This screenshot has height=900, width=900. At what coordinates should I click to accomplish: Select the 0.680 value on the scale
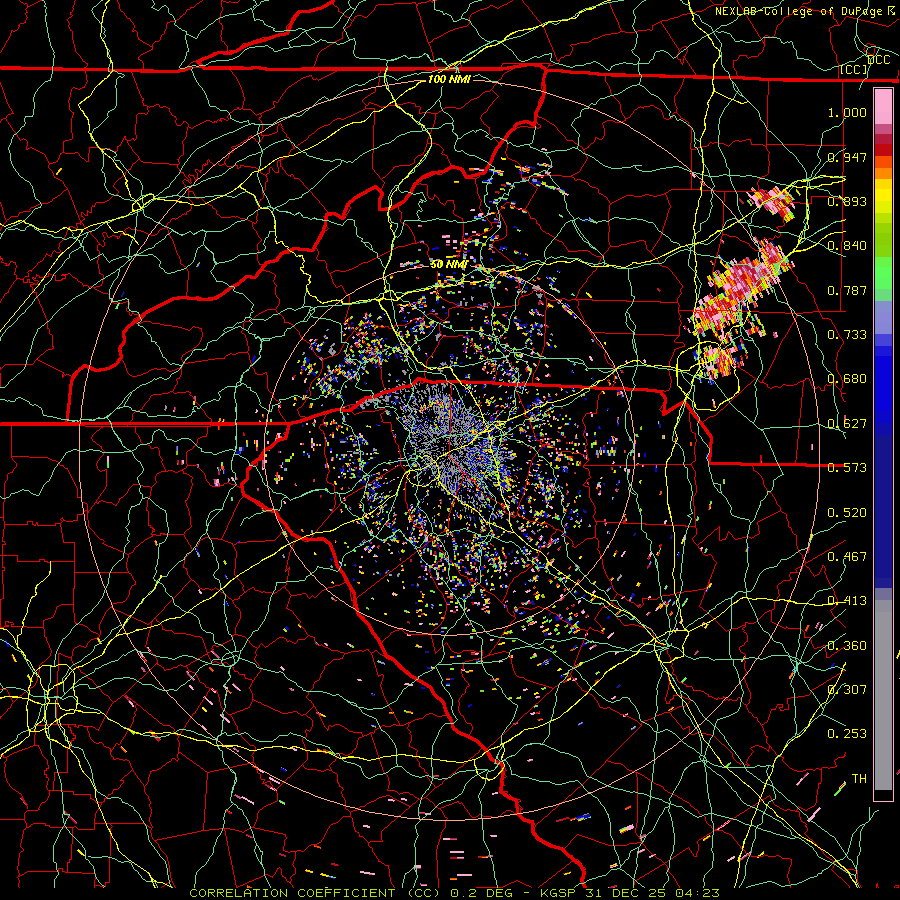(847, 378)
